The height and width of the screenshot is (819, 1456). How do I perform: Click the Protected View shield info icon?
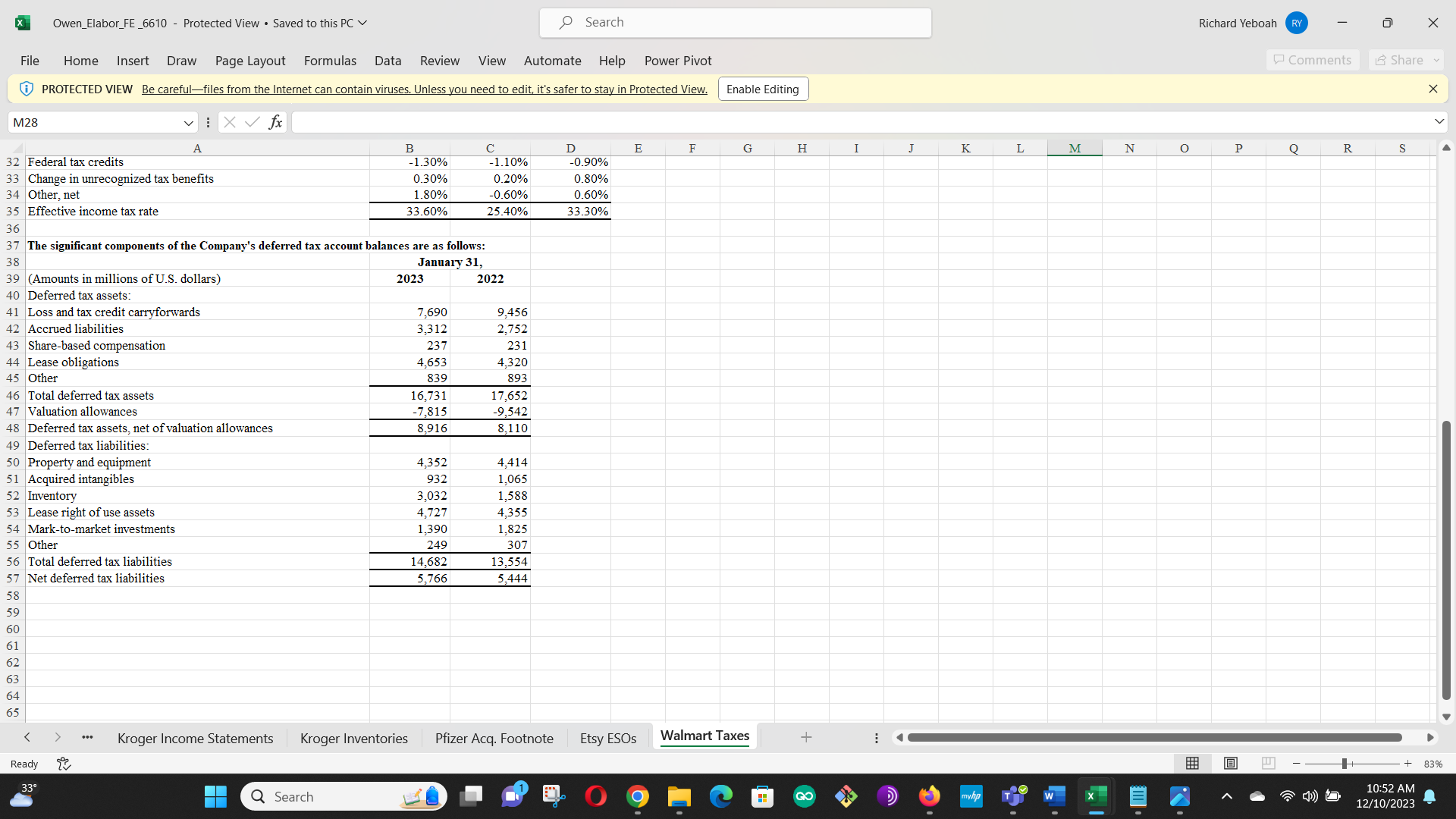27,89
